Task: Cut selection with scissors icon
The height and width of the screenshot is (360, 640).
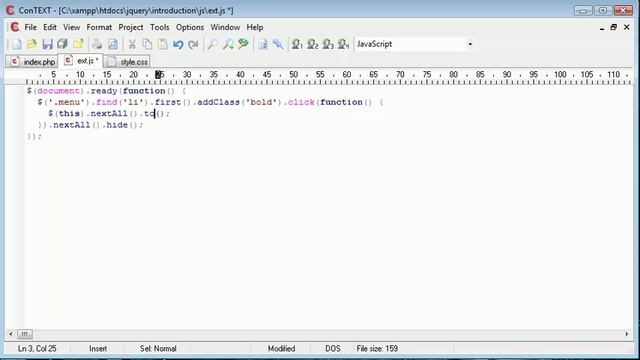Action: pos(132,44)
